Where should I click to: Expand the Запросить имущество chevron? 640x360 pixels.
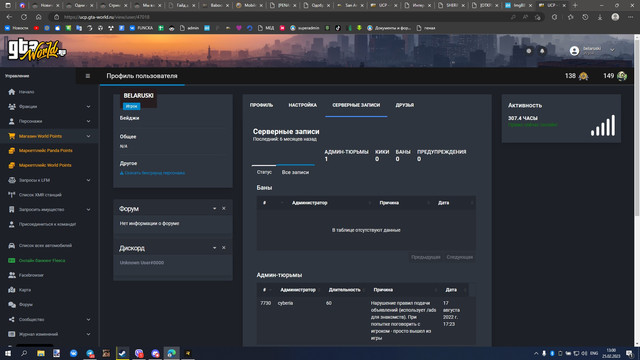pyautogui.click(x=89, y=209)
